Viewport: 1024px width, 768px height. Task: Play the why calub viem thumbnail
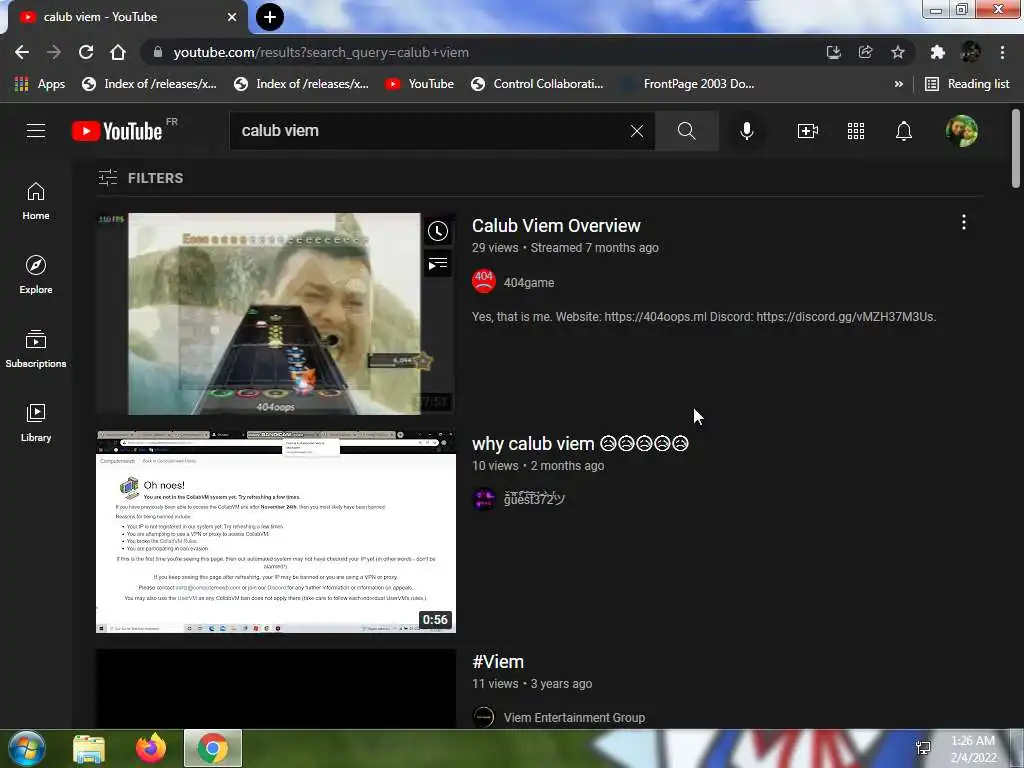pos(276,532)
